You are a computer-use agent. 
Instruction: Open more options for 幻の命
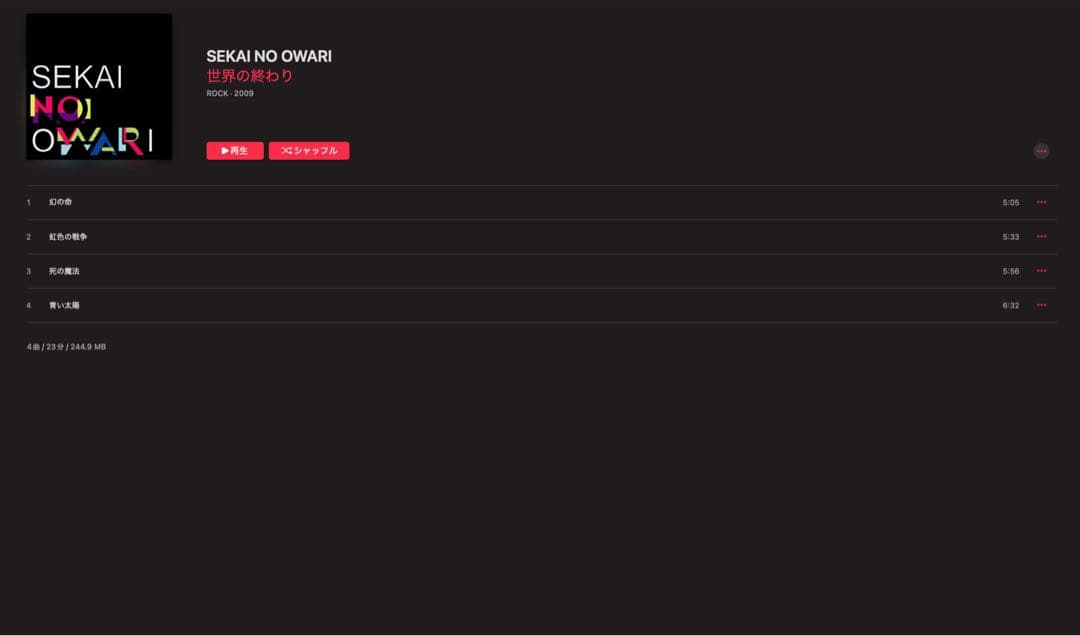pyautogui.click(x=1041, y=202)
